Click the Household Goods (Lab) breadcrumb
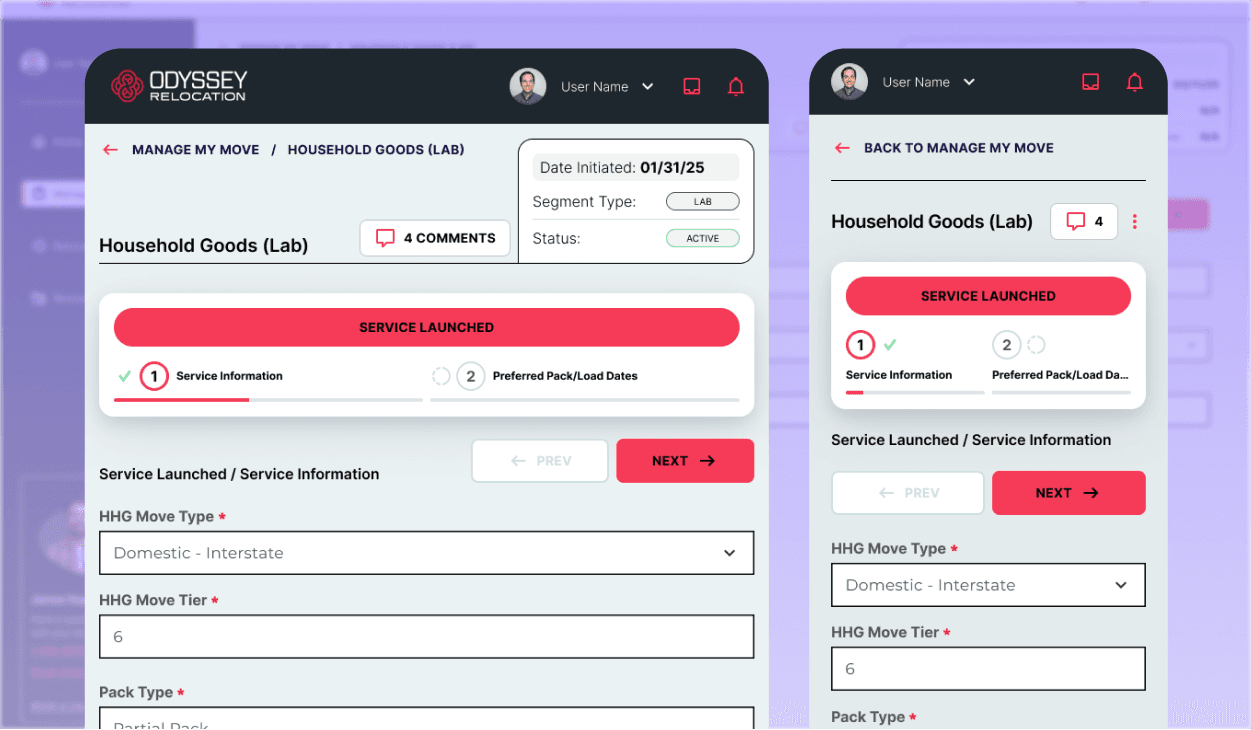Image resolution: width=1251 pixels, height=730 pixels. click(x=376, y=150)
